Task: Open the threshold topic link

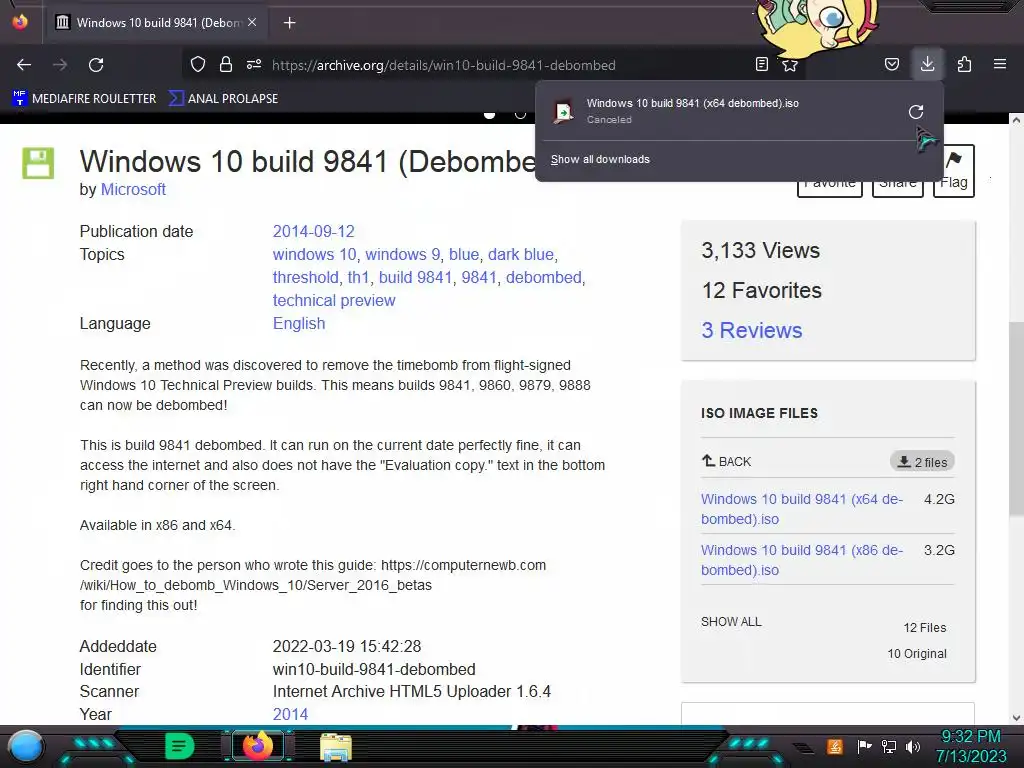Action: click(x=306, y=277)
